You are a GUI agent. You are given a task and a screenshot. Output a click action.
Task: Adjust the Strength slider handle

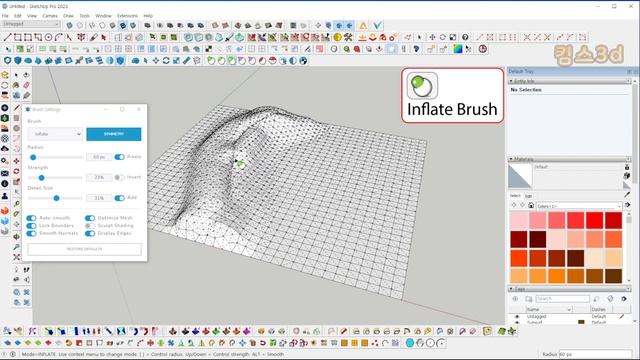pyautogui.click(x=41, y=178)
